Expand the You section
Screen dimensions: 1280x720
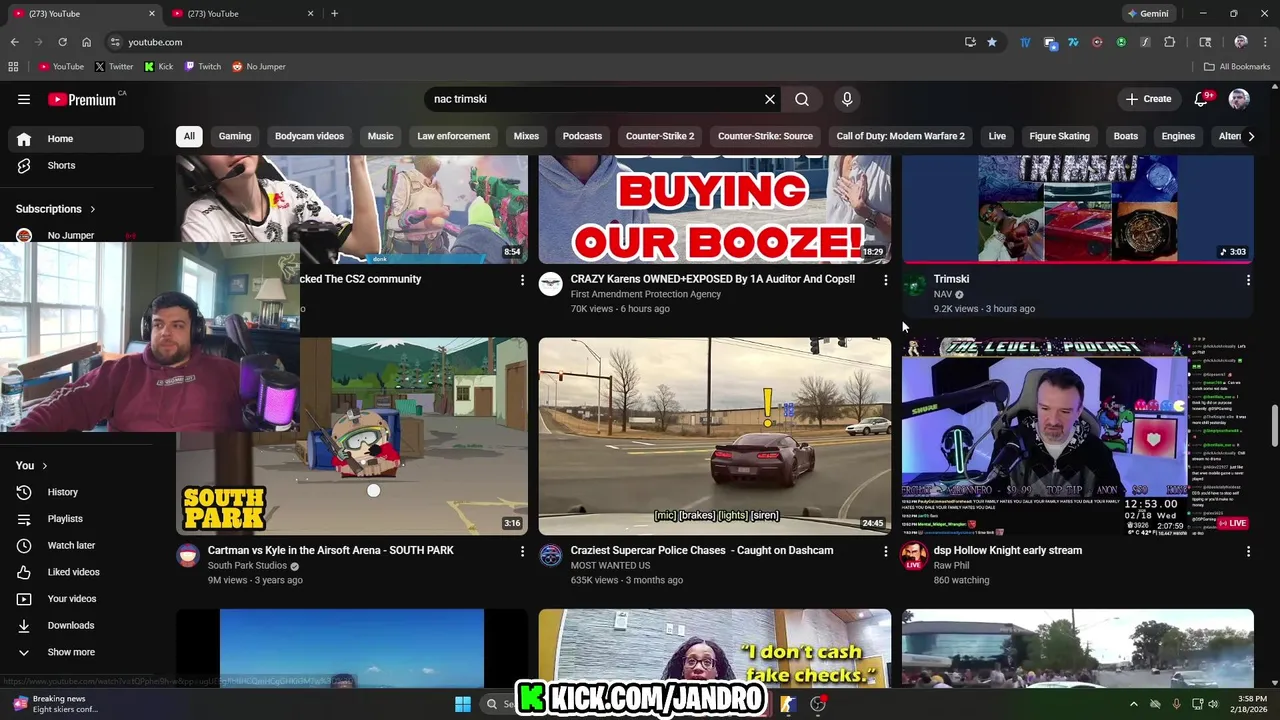click(x=32, y=465)
